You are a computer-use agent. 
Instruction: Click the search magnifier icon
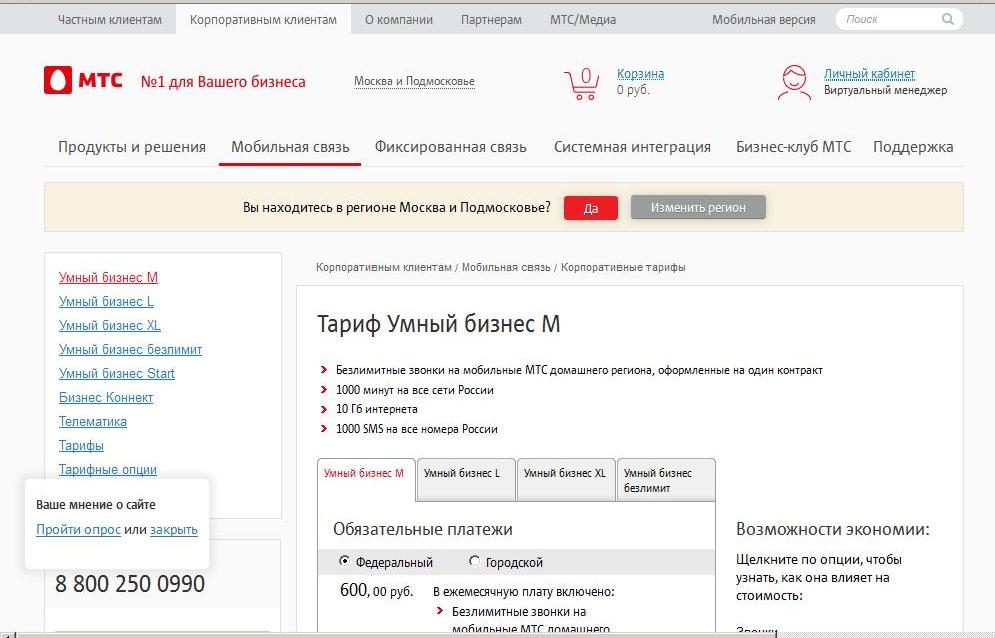click(x=947, y=19)
